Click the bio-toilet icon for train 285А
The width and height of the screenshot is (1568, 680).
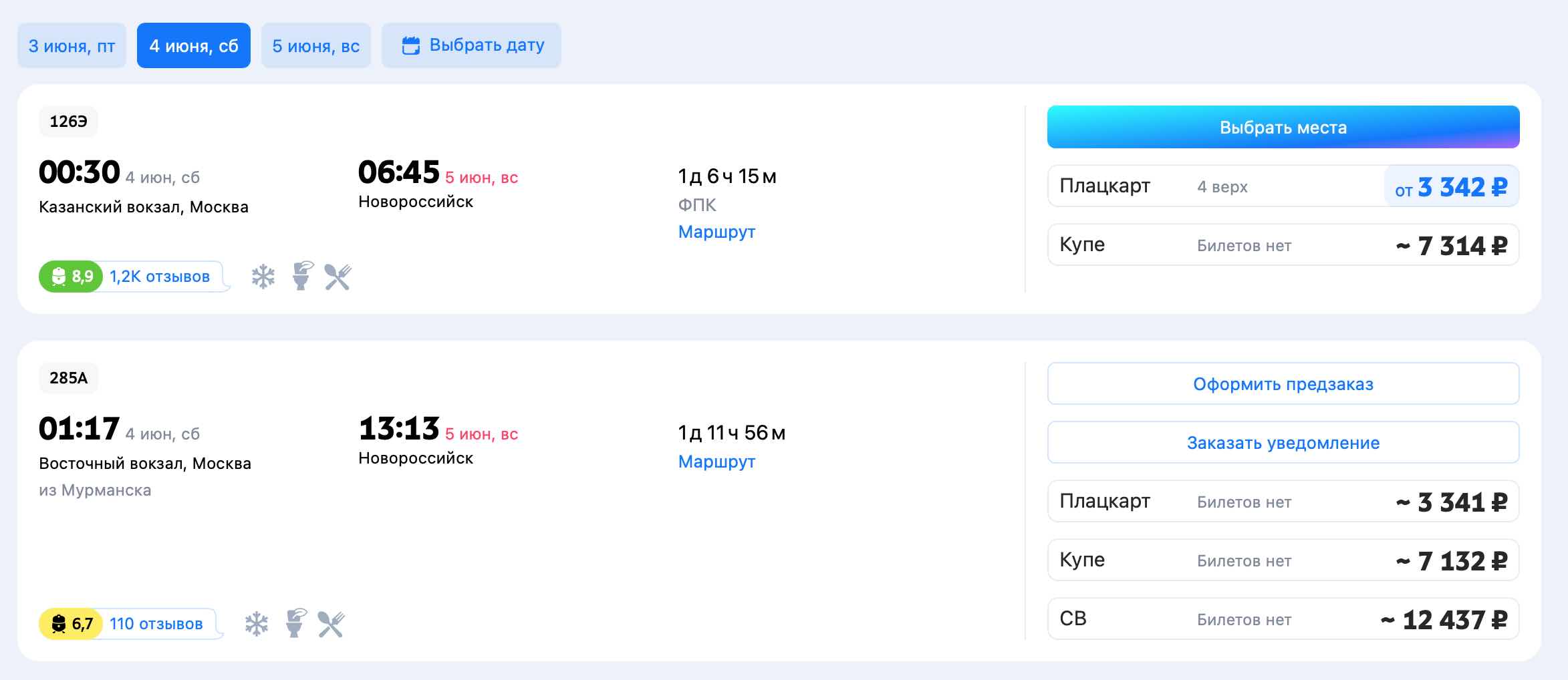coord(295,623)
